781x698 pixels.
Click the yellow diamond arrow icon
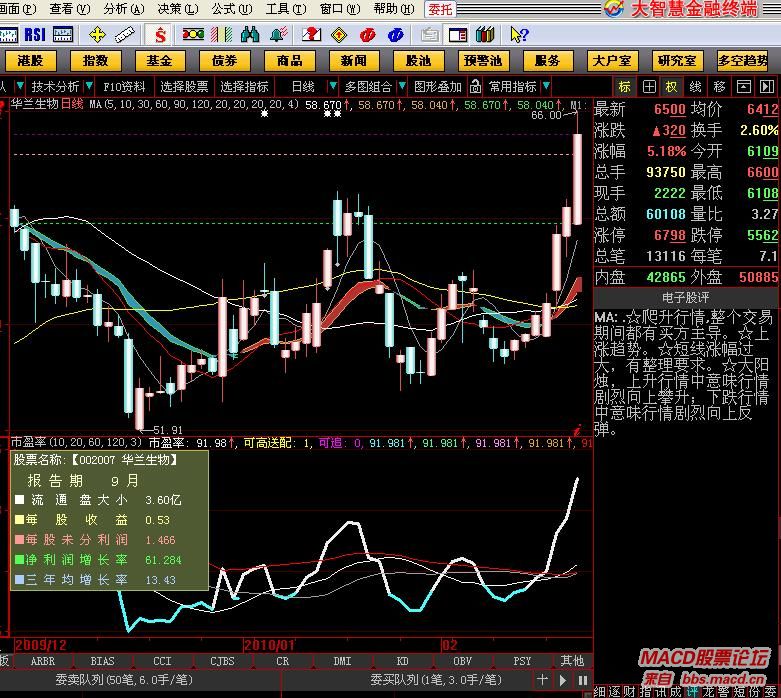coord(339,34)
